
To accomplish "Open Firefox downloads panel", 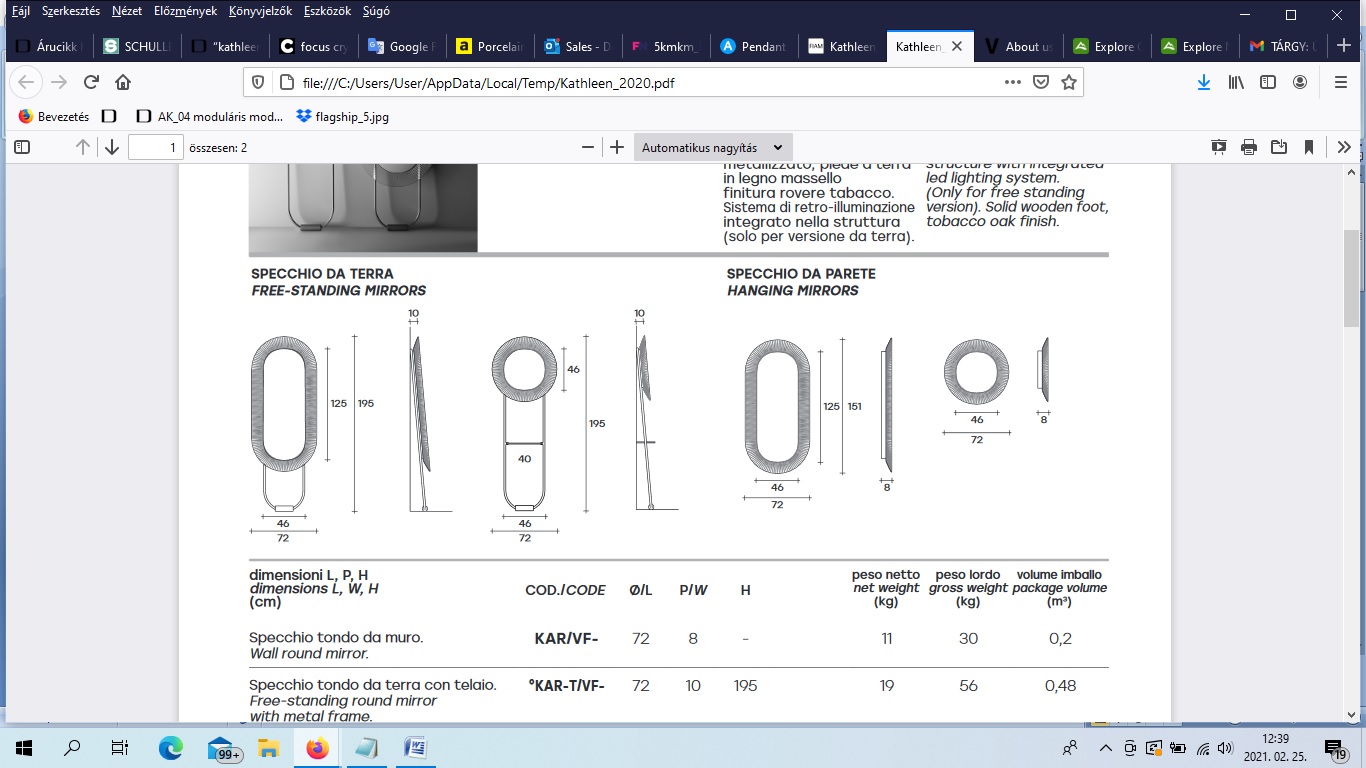I will (x=1204, y=82).
